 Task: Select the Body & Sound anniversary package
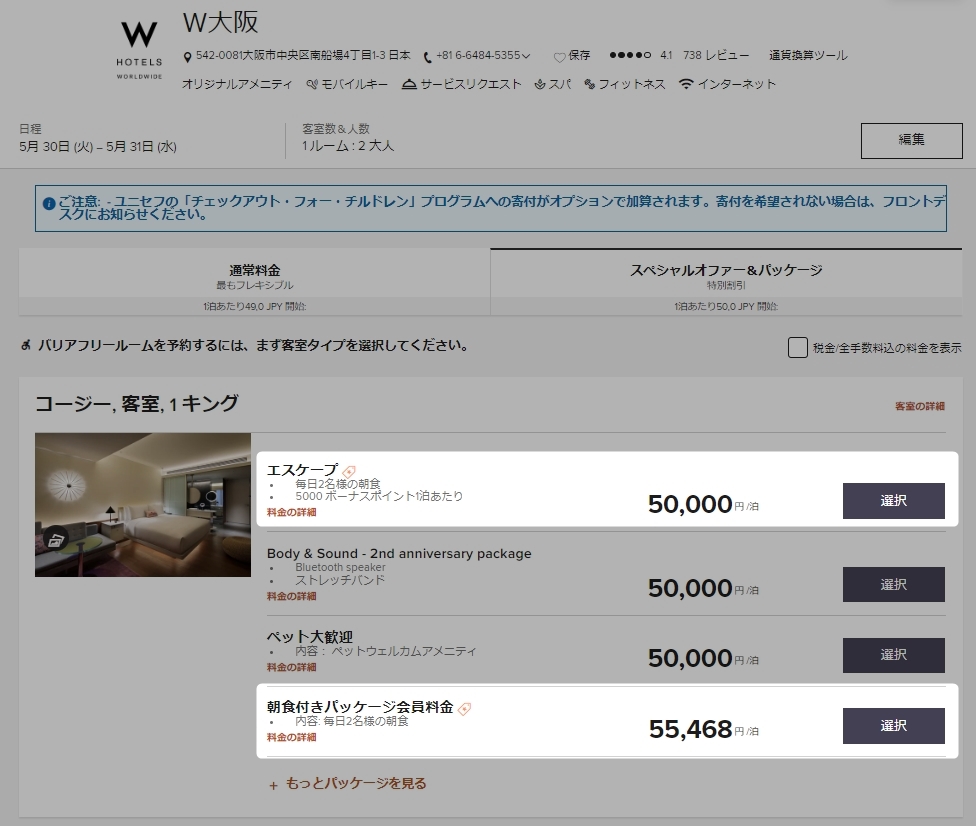pyautogui.click(x=893, y=584)
